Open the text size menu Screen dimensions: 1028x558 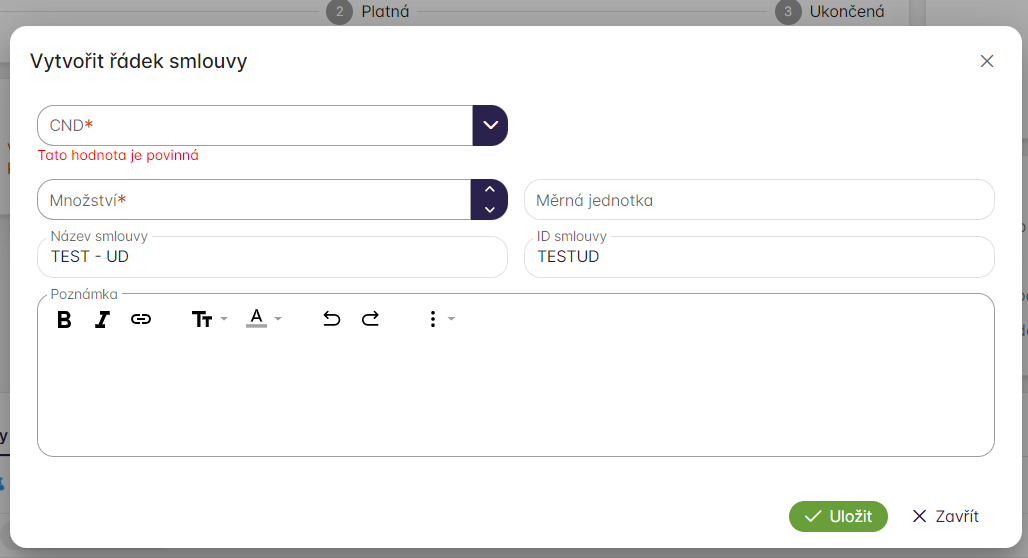tap(209, 320)
